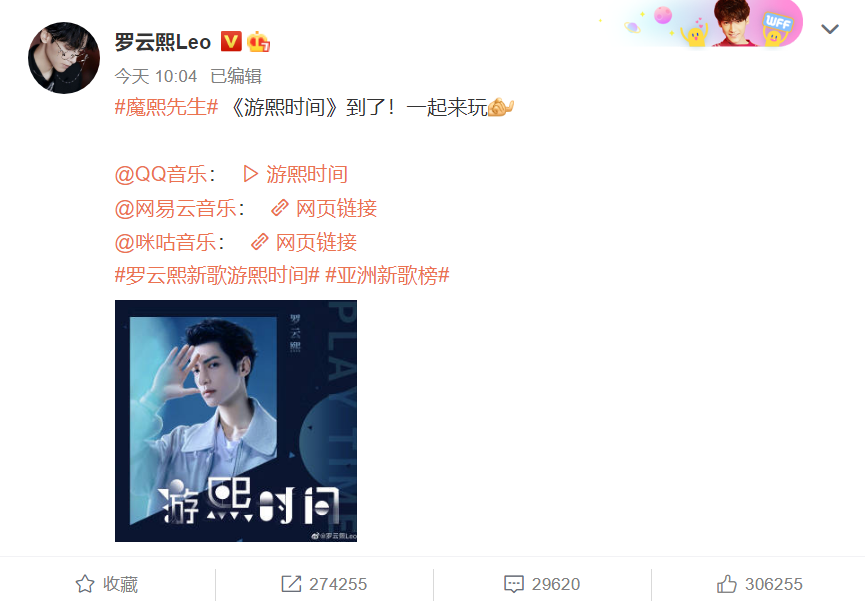Image resolution: width=865 pixels, height=605 pixels.
Task: Click the 罗云熙Leo profile avatar
Action: coord(64,58)
